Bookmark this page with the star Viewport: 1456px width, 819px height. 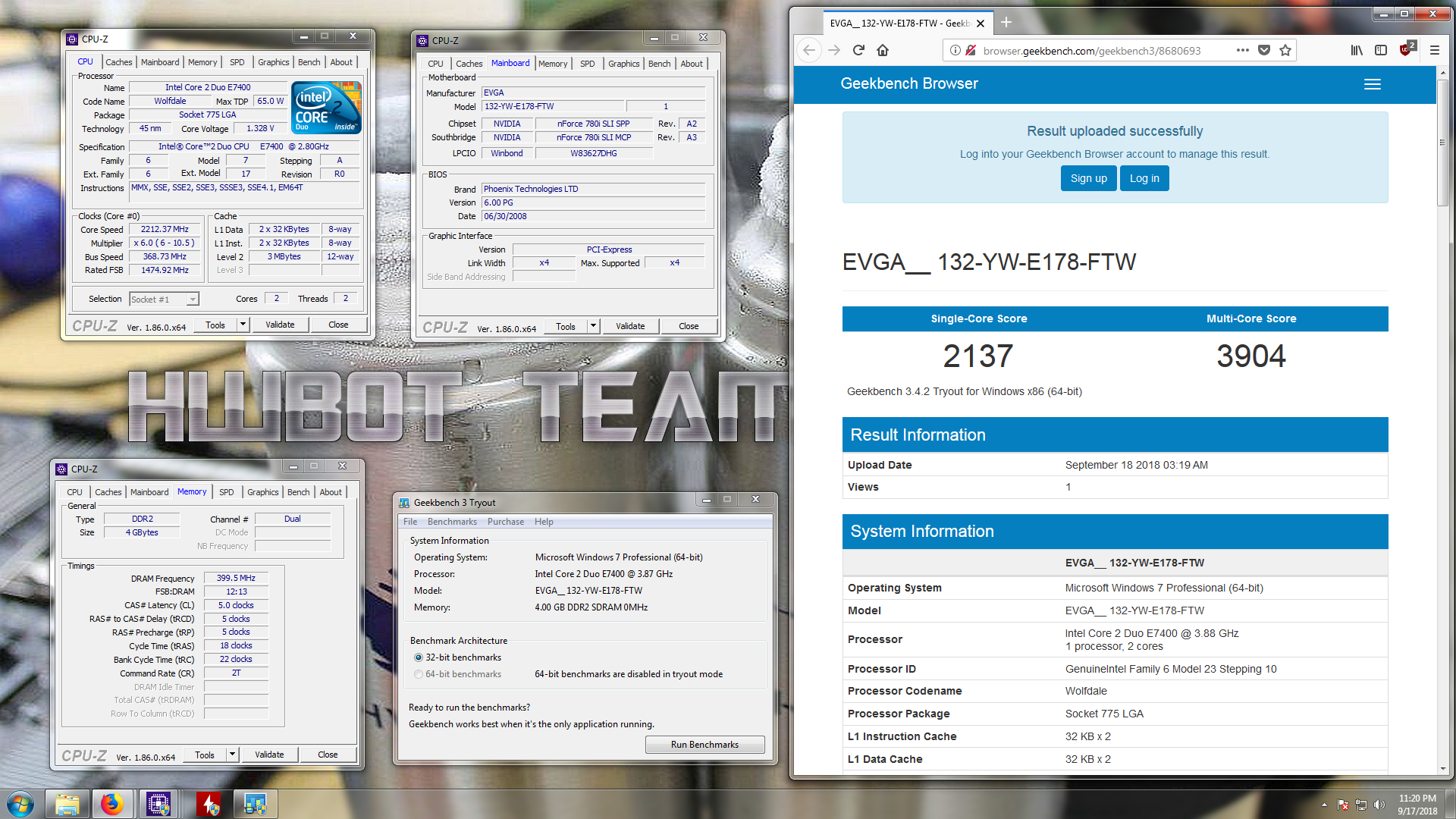coord(1285,50)
